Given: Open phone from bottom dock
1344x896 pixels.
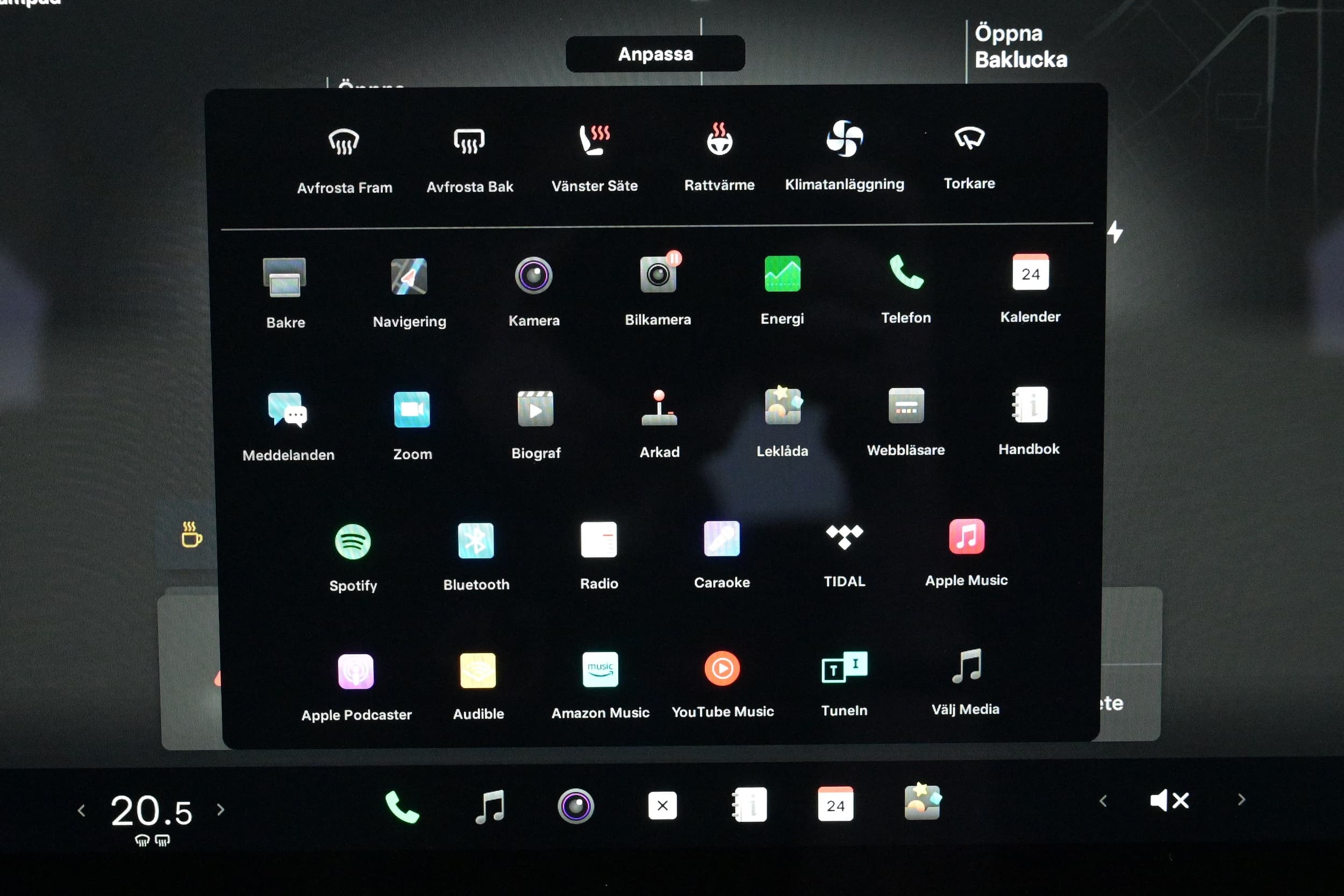Looking at the screenshot, I should pyautogui.click(x=402, y=807).
